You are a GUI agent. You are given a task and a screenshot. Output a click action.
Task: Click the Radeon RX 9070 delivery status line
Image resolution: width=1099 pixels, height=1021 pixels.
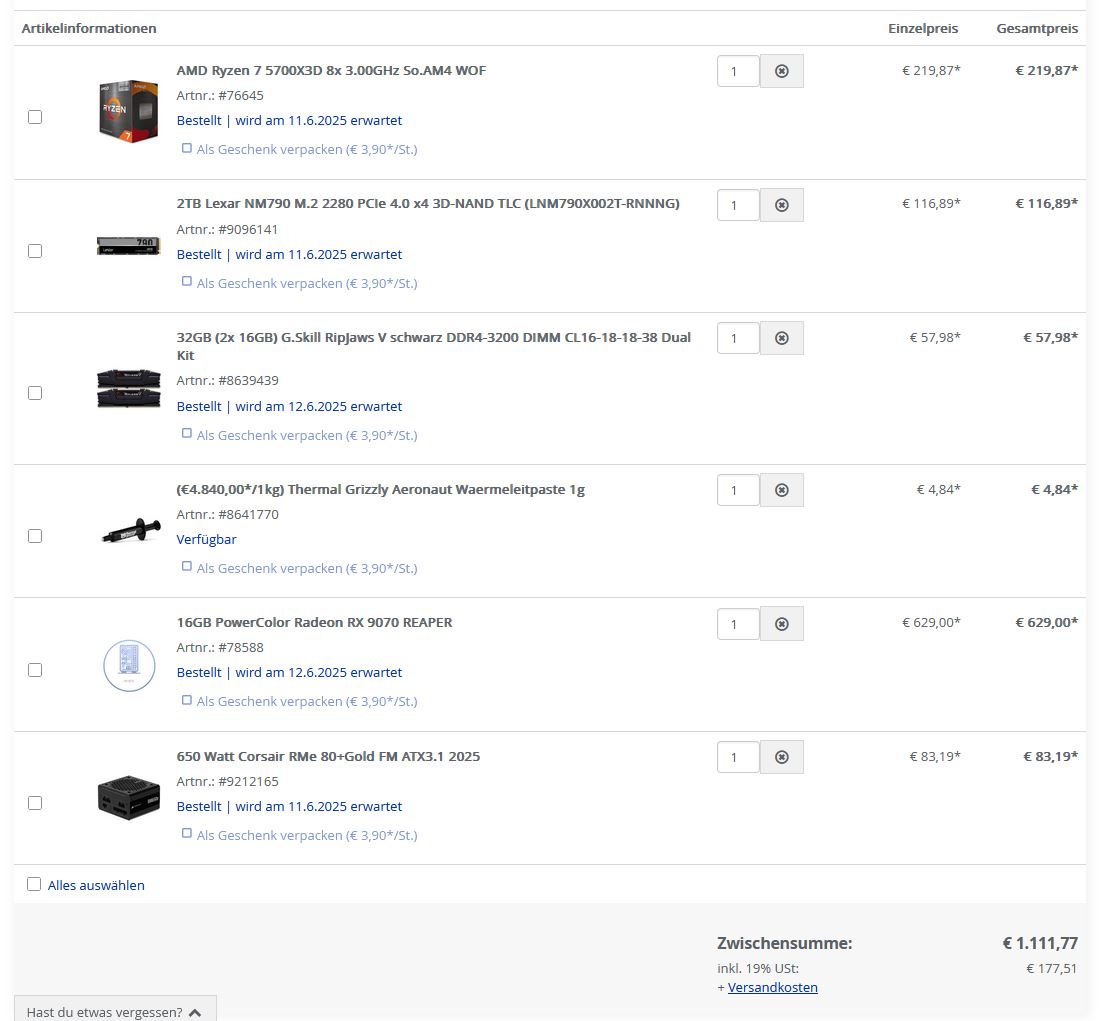click(x=289, y=673)
